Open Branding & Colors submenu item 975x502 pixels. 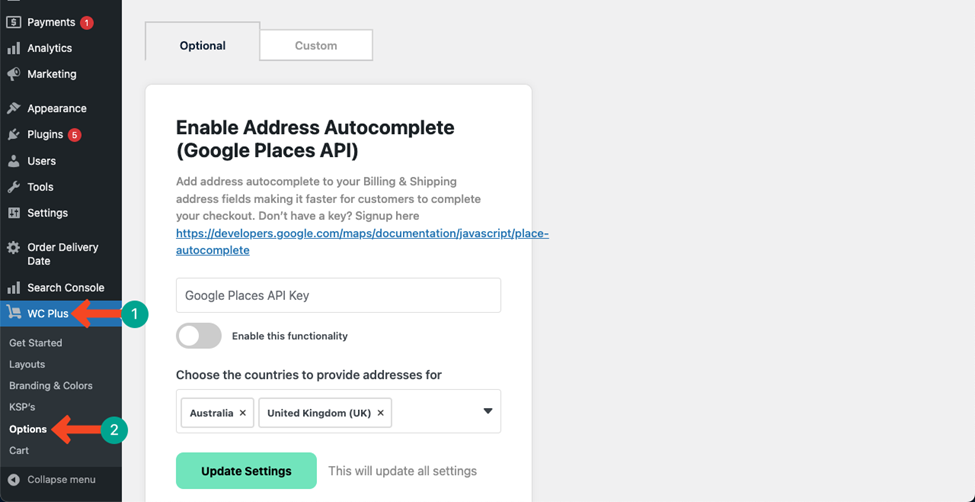click(x=51, y=386)
